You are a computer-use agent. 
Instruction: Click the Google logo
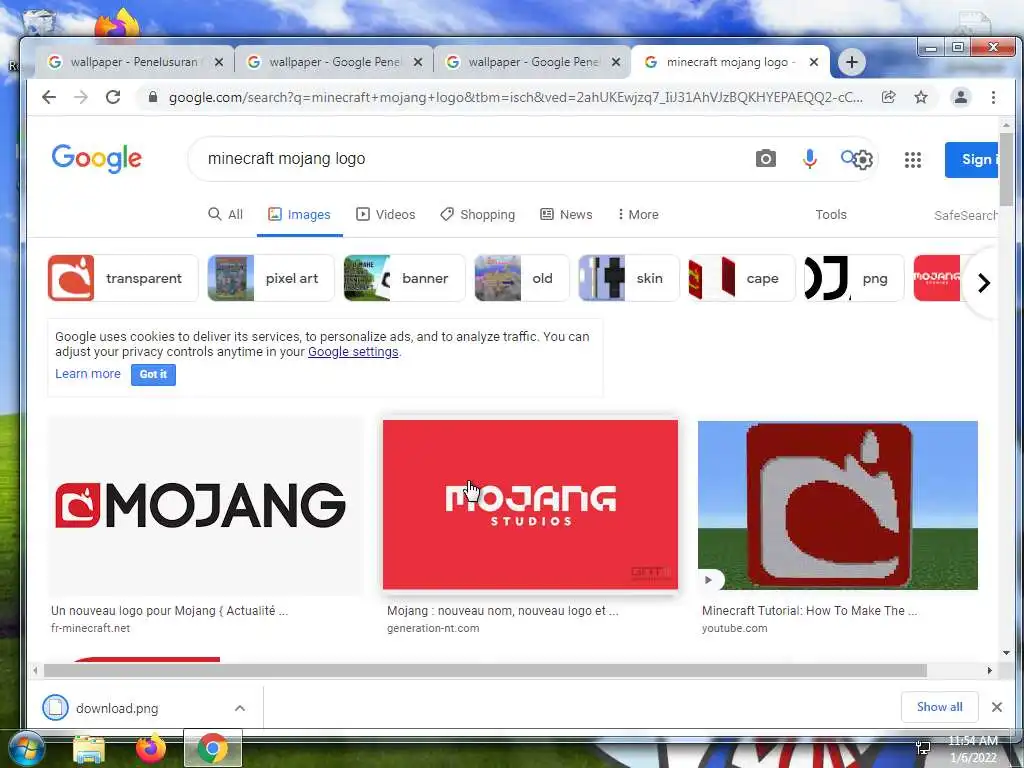click(x=97, y=158)
